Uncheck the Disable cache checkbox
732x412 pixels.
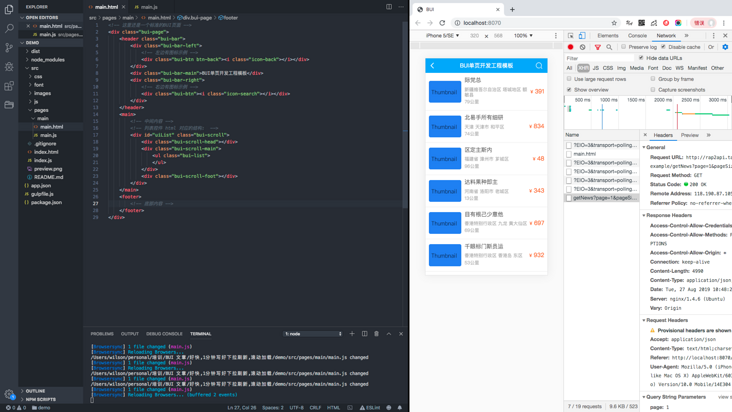pyautogui.click(x=665, y=47)
